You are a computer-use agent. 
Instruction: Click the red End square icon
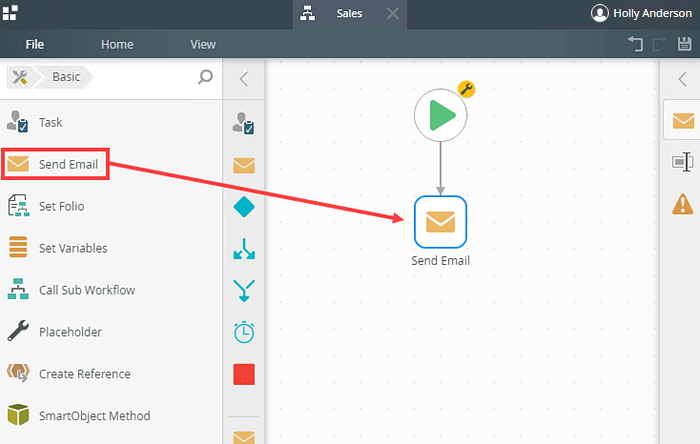[x=244, y=374]
